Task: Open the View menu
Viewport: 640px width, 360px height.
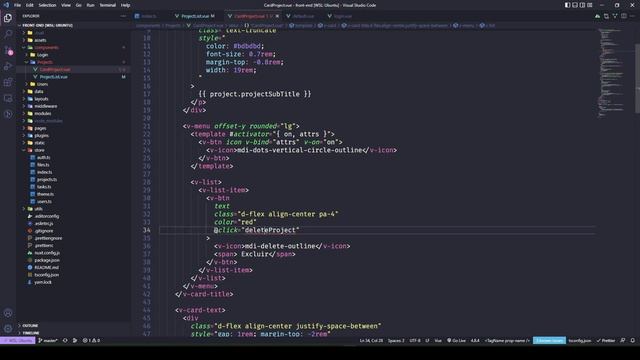Action: pyautogui.click(x=66, y=5)
